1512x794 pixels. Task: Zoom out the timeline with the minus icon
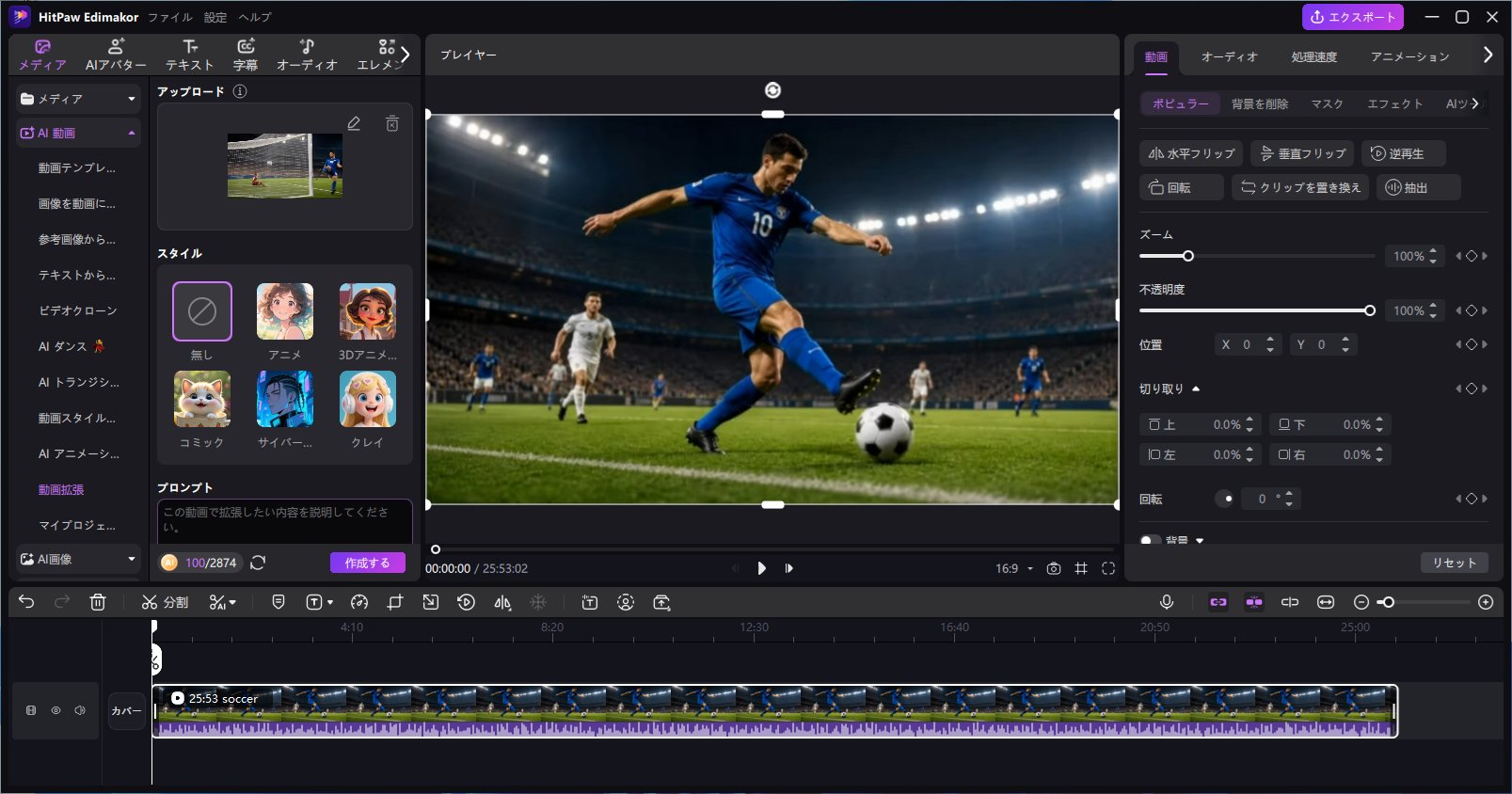click(x=1361, y=602)
